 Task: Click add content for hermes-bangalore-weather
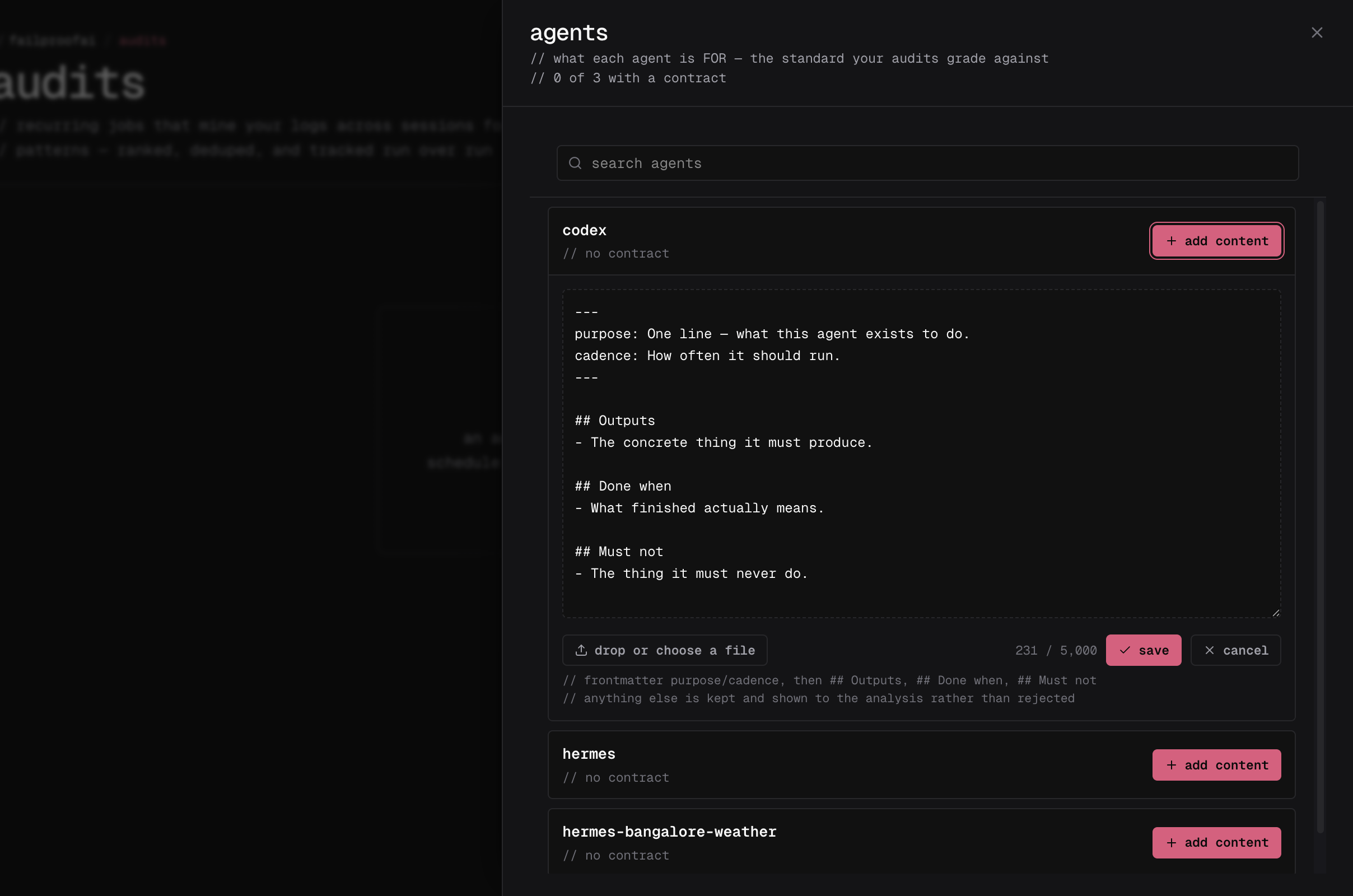pyautogui.click(x=1216, y=842)
